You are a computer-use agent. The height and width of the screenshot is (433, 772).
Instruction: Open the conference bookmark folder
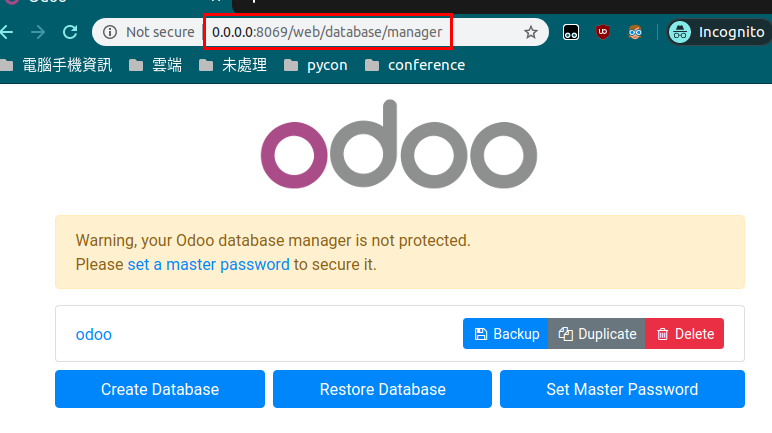point(415,65)
